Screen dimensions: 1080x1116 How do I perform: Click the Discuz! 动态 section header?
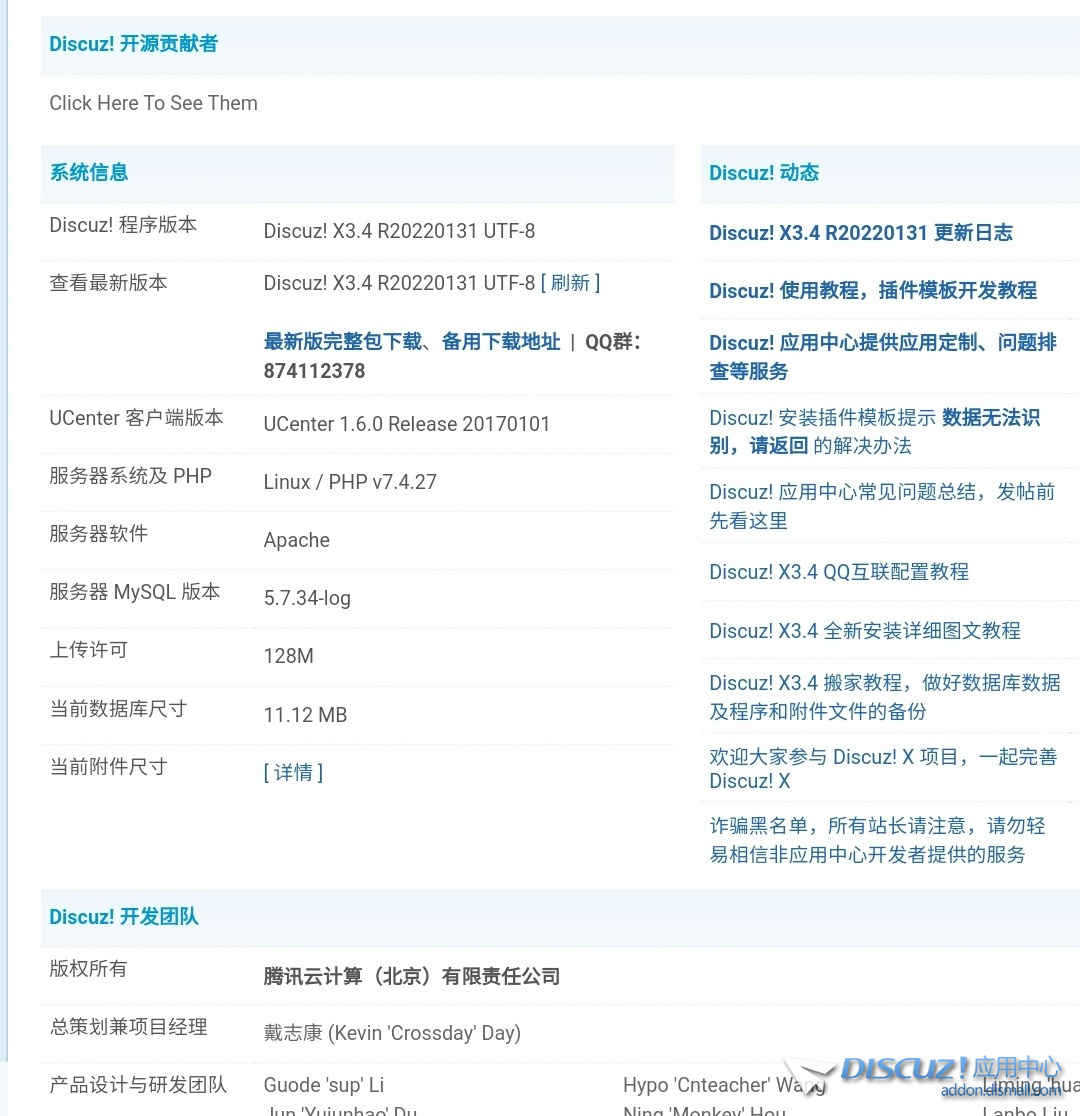point(764,173)
